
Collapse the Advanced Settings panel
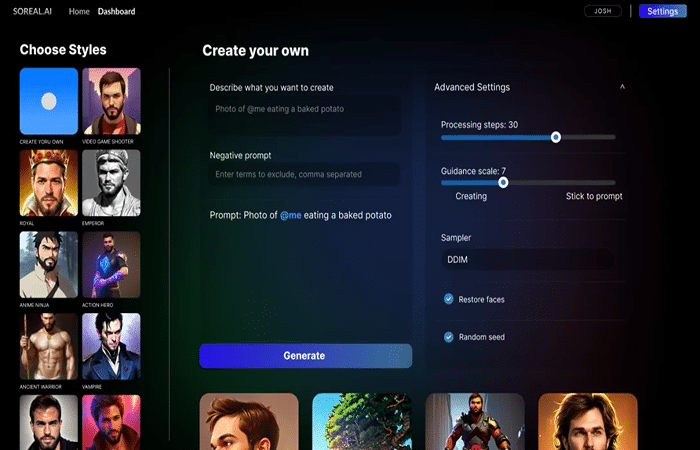[622, 88]
